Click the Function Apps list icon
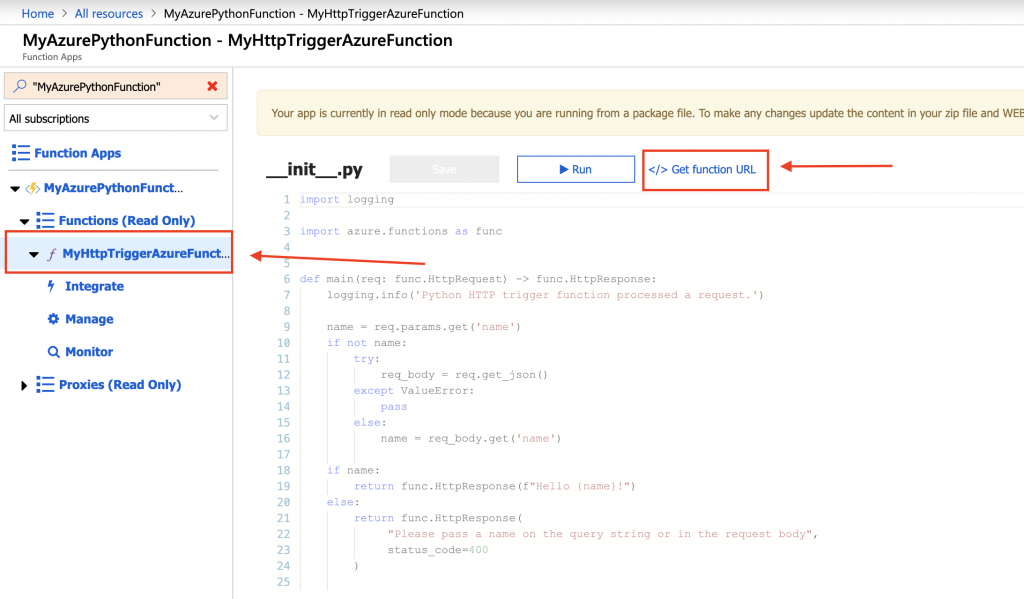Viewport: 1024px width, 599px height. (20, 153)
